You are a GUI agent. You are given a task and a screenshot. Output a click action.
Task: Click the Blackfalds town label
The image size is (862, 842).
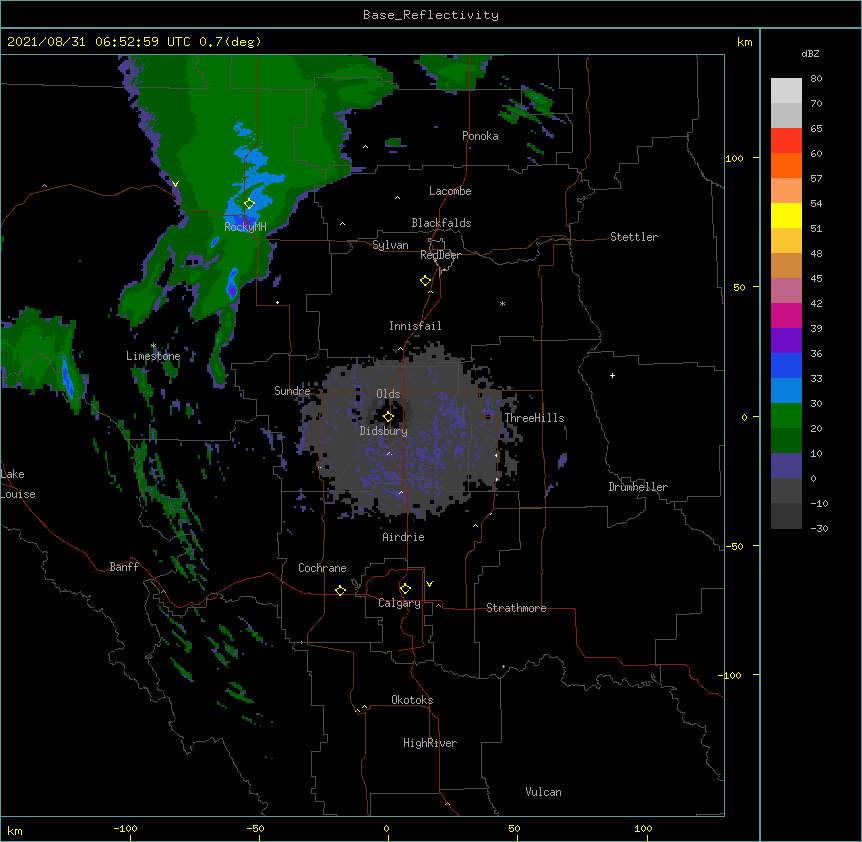[441, 223]
